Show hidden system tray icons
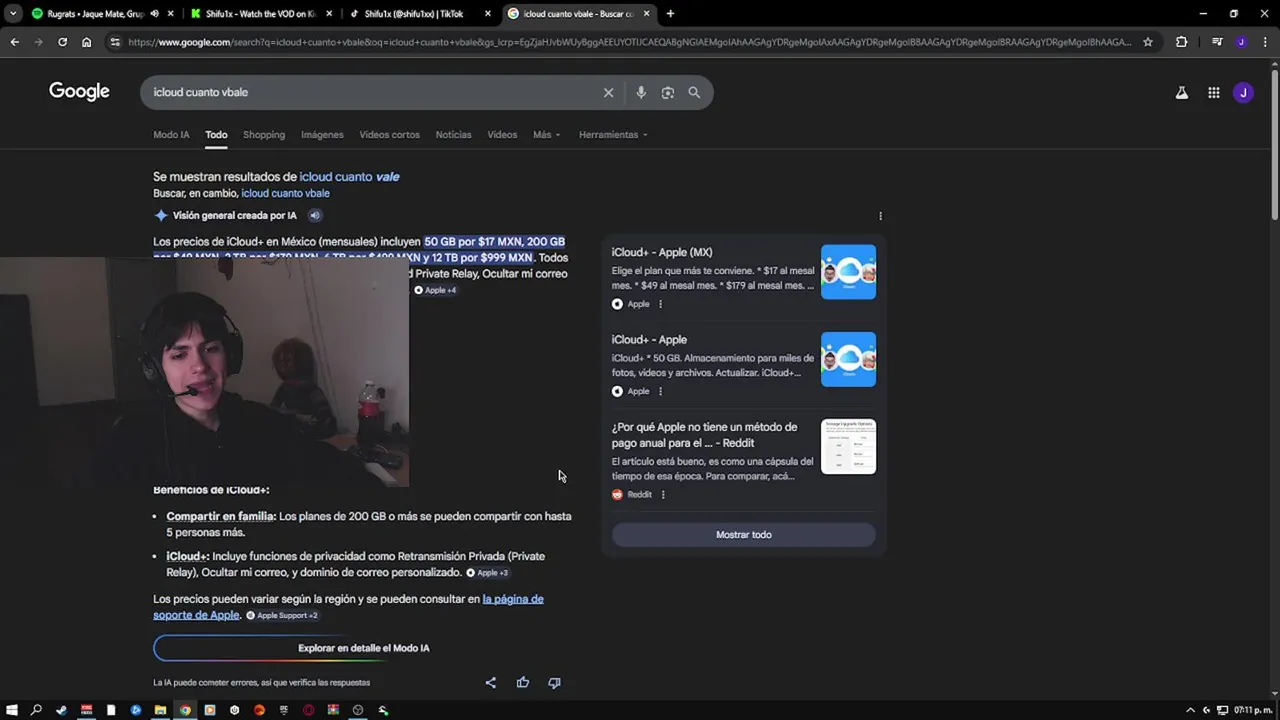The image size is (1280, 720). (1189, 710)
